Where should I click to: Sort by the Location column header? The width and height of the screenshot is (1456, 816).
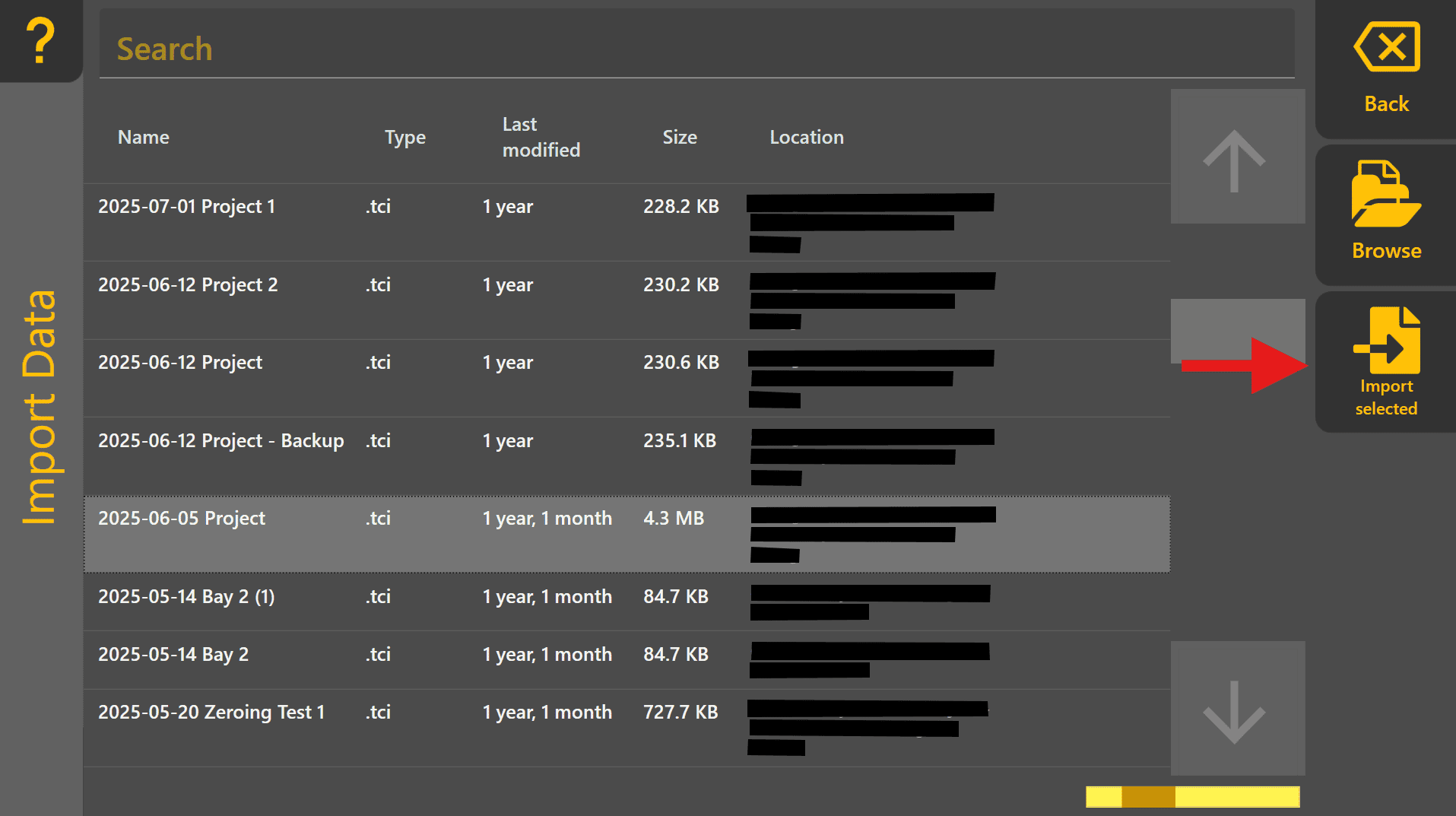point(807,137)
